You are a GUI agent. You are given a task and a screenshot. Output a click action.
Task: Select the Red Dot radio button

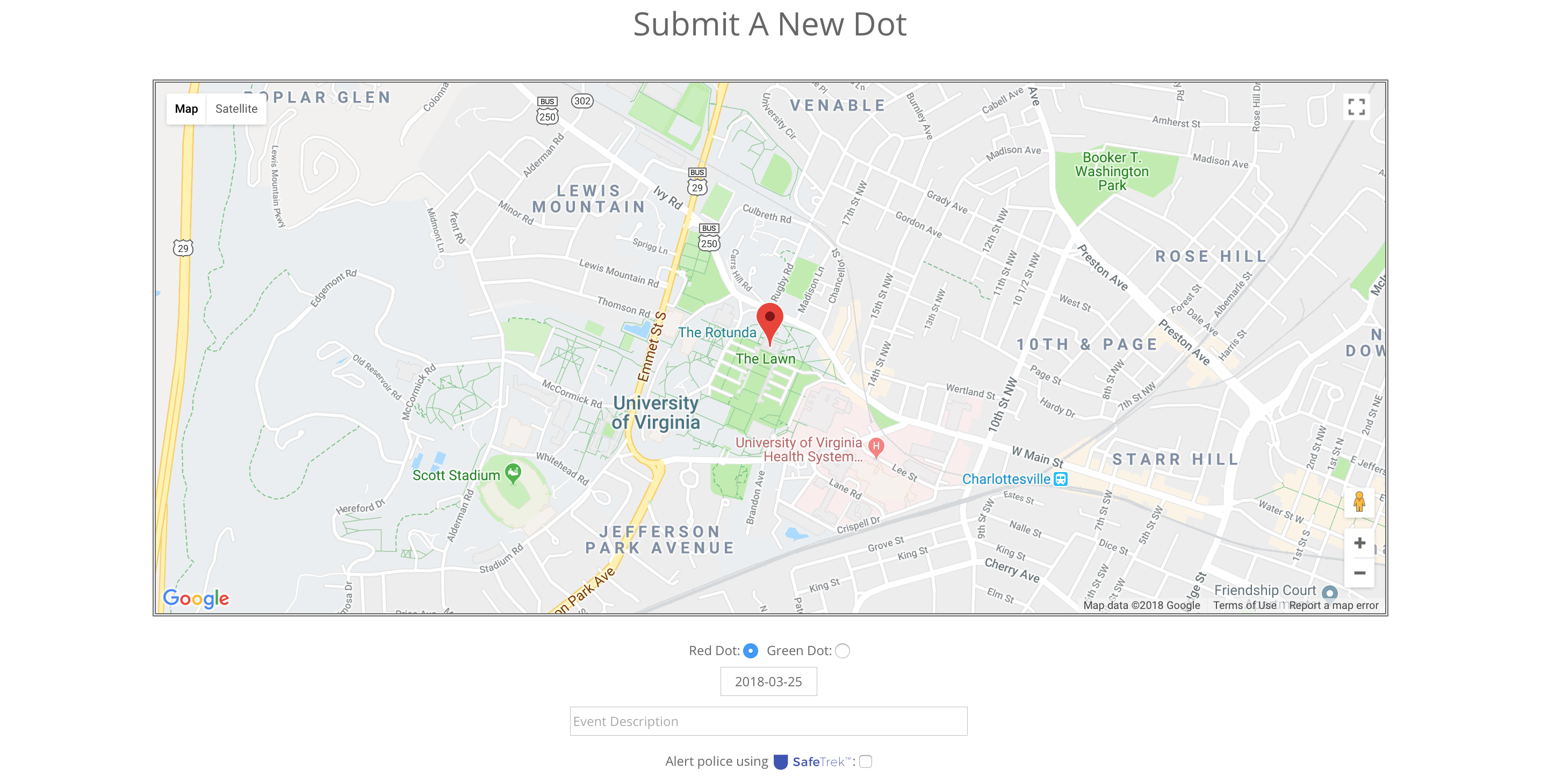pos(750,651)
